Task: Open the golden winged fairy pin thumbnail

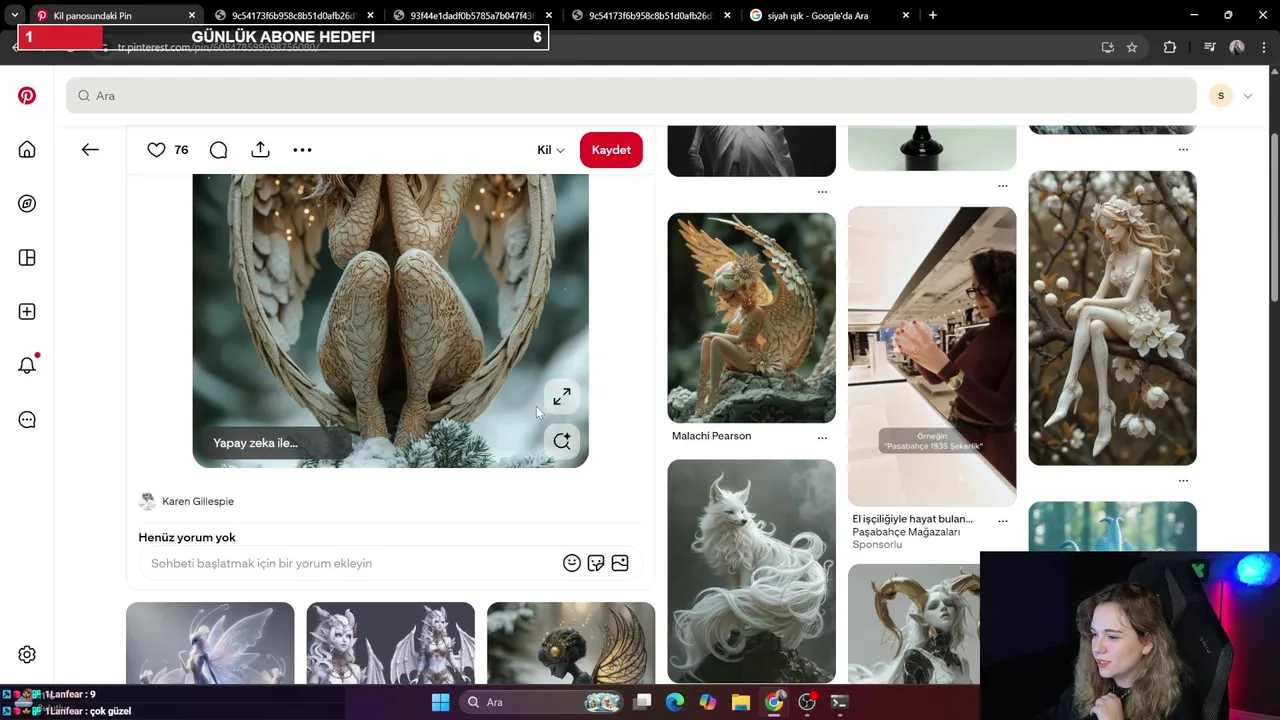Action: 751,318
